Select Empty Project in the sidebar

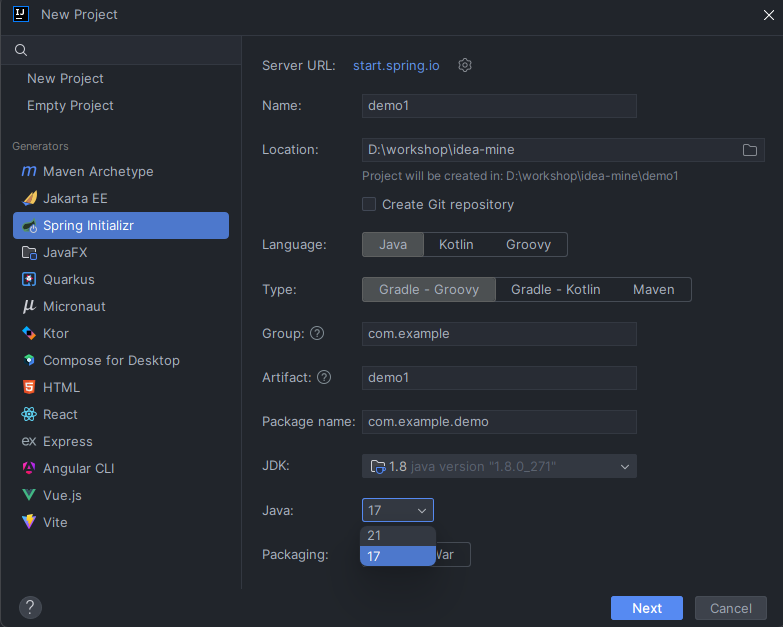click(x=70, y=106)
